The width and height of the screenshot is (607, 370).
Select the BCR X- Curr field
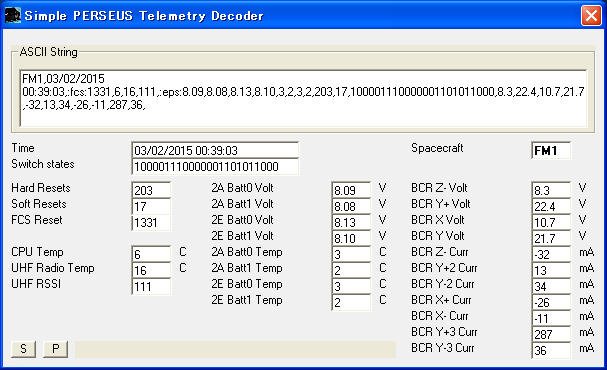coord(551,318)
